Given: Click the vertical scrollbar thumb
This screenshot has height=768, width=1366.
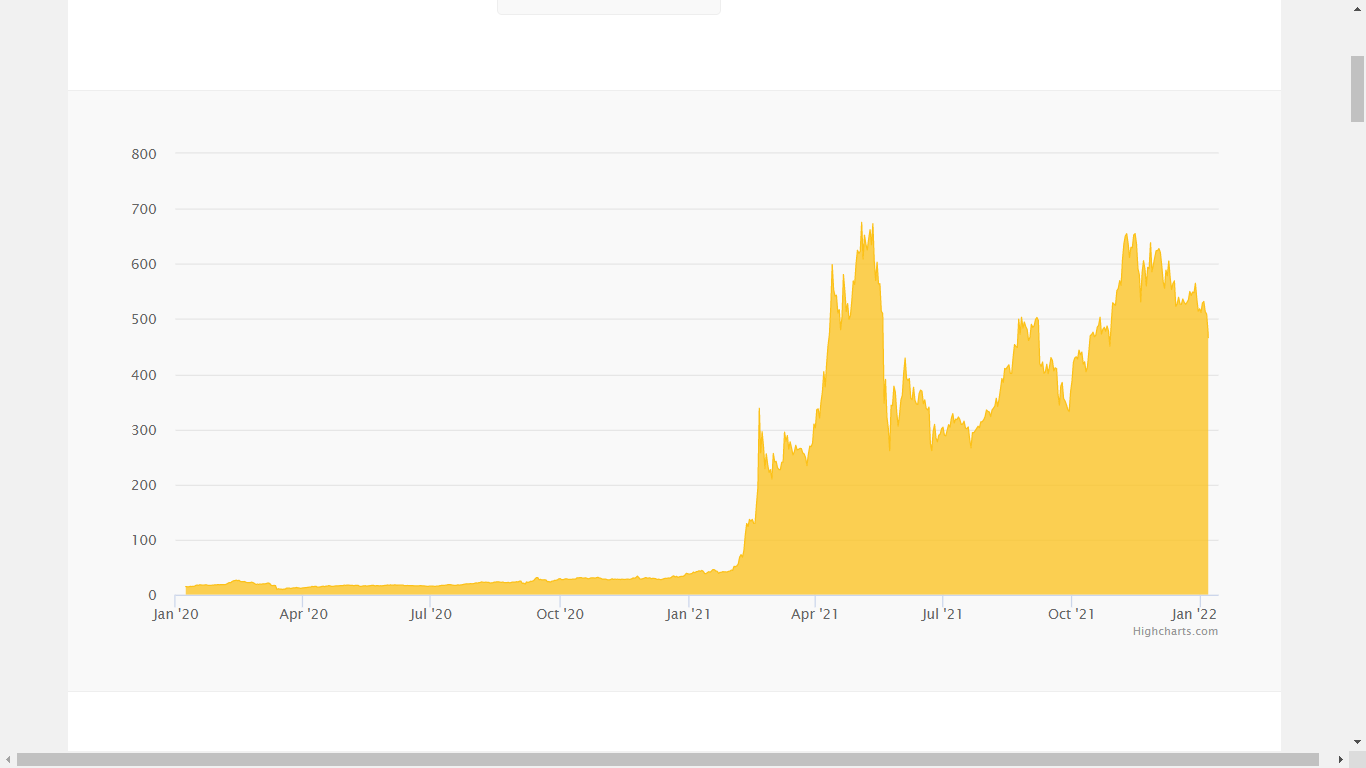Looking at the screenshot, I should click(1357, 88).
